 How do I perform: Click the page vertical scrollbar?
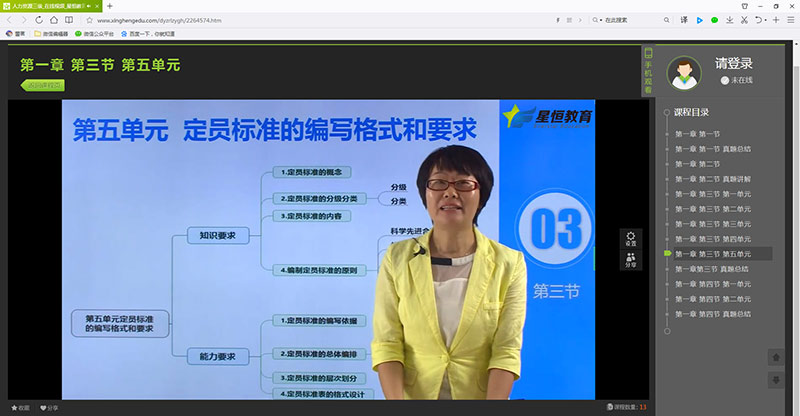(x=796, y=227)
